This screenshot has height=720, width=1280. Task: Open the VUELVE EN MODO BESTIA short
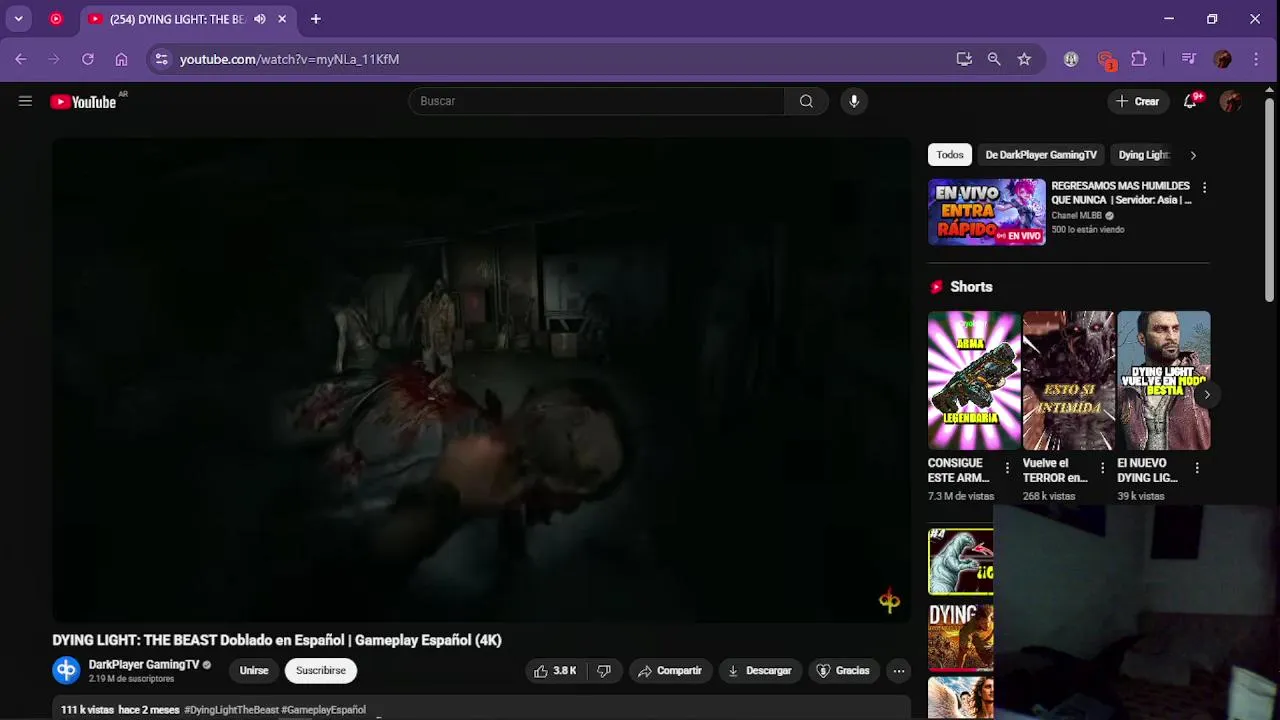1164,381
